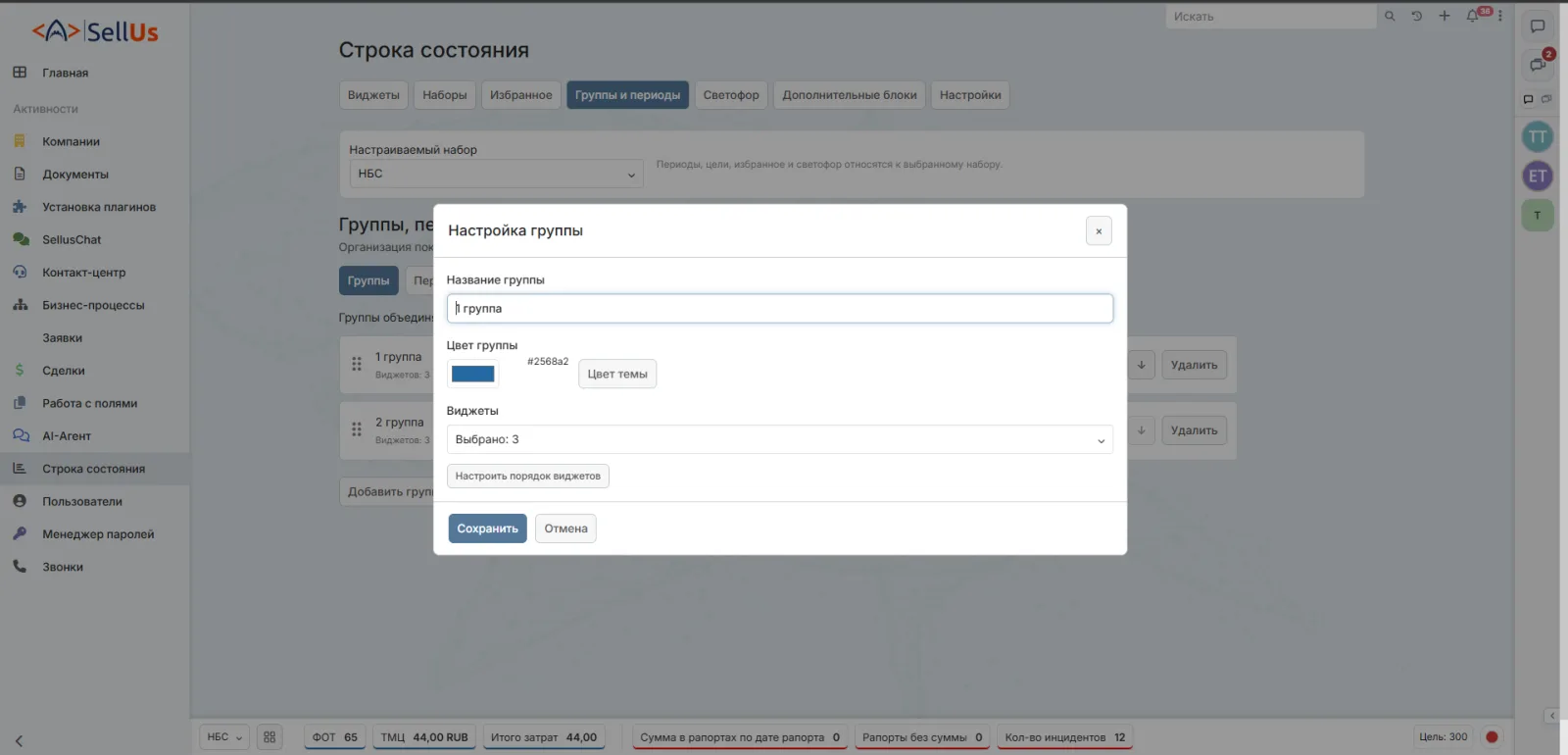Open search via the magnifier icon
Image resolution: width=1568 pixels, height=755 pixels.
coord(1390,16)
